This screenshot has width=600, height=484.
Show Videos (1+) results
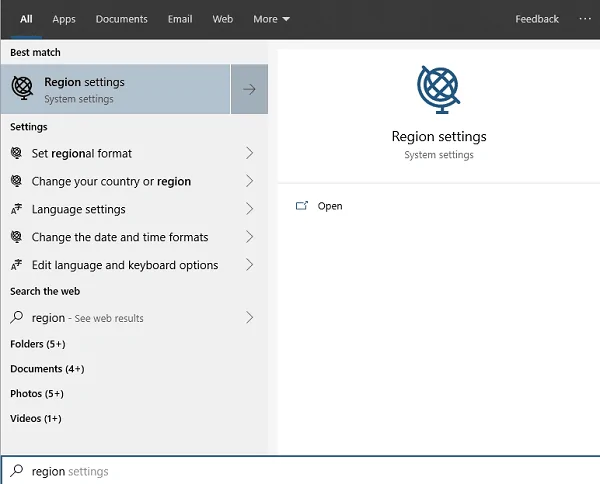coord(36,419)
